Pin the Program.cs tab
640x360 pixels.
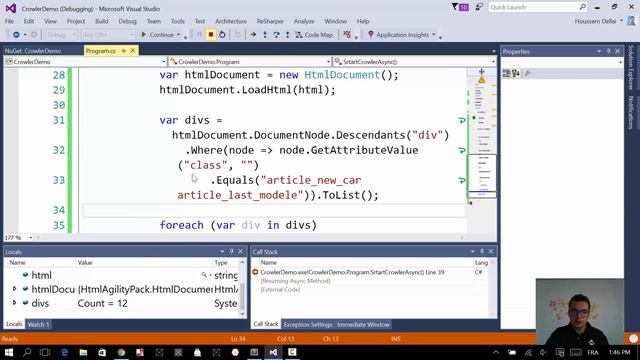[124, 51]
